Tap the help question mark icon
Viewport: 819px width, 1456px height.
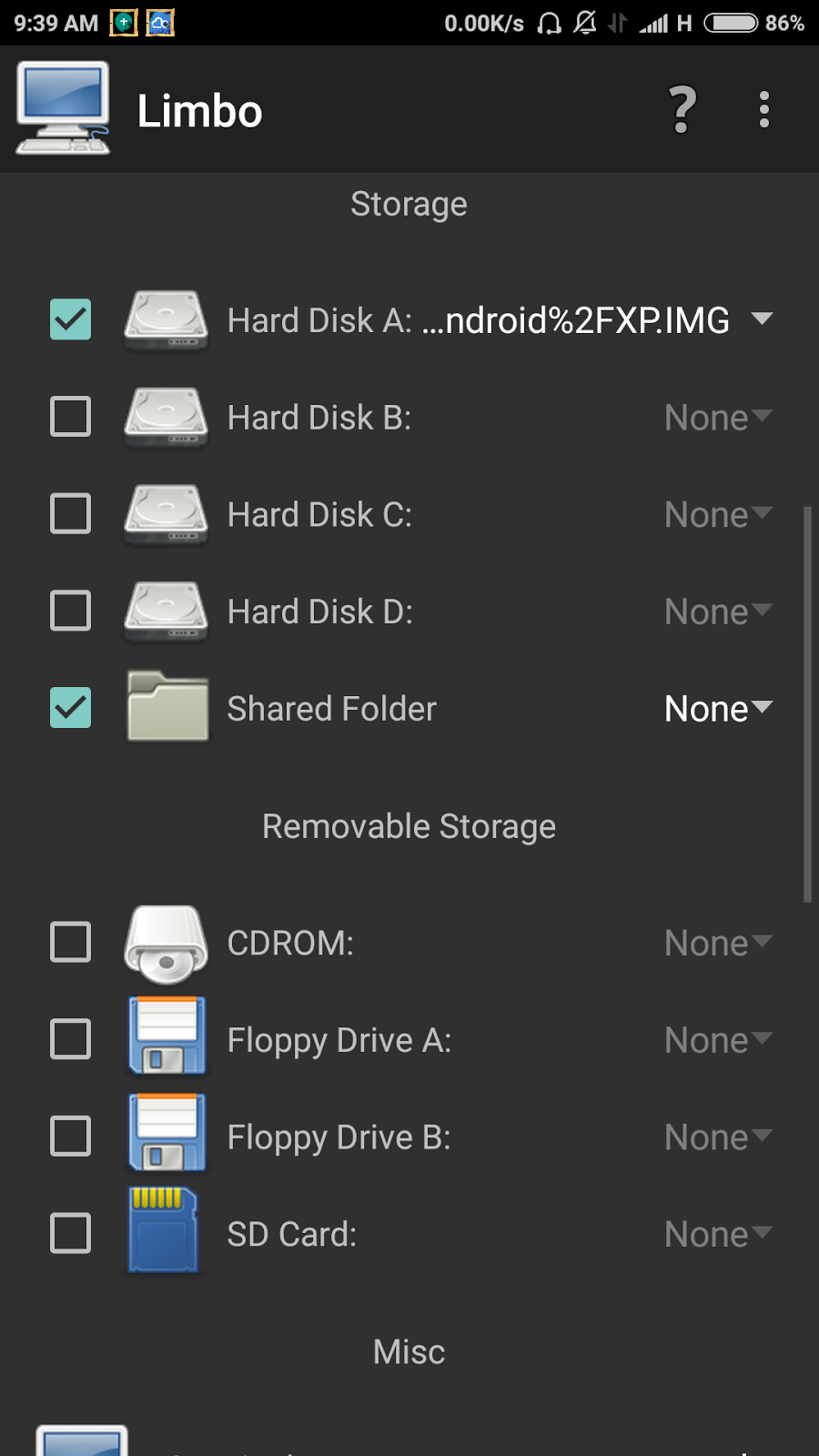pyautogui.click(x=682, y=110)
